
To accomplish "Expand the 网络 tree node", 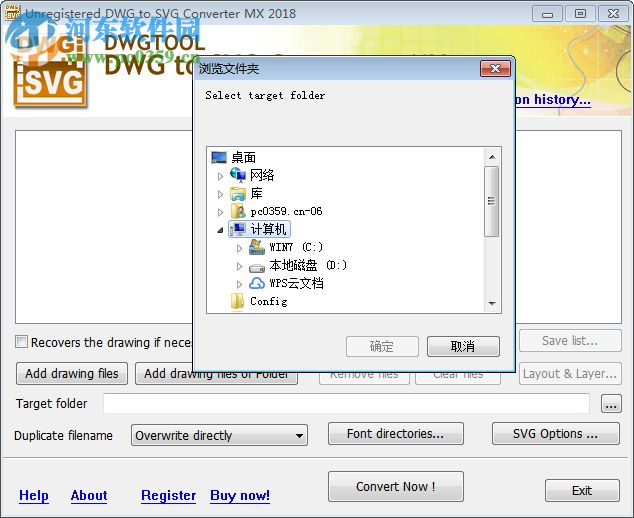I will (x=220, y=176).
